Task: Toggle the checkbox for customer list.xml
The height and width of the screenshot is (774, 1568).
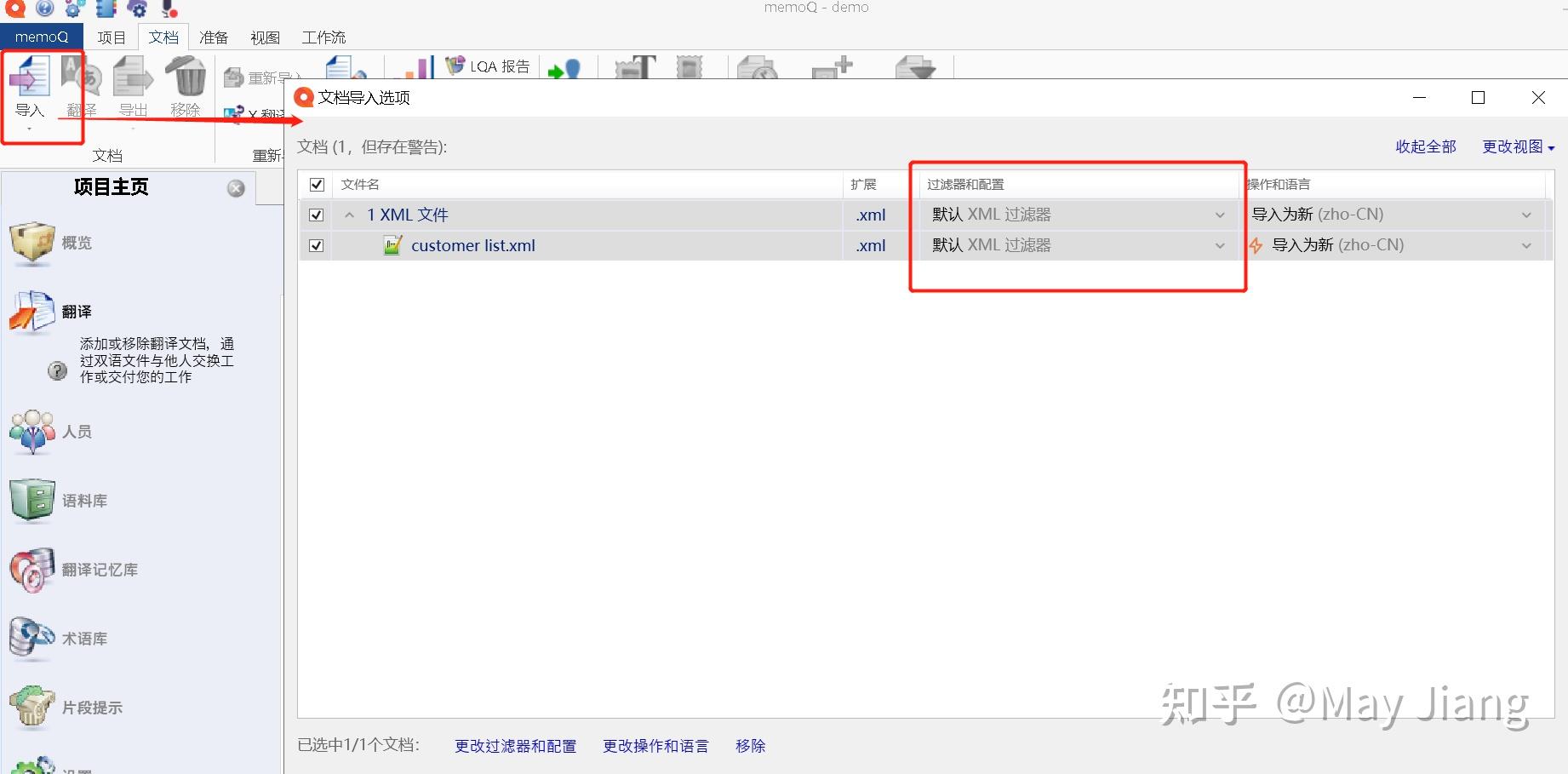Action: [317, 245]
